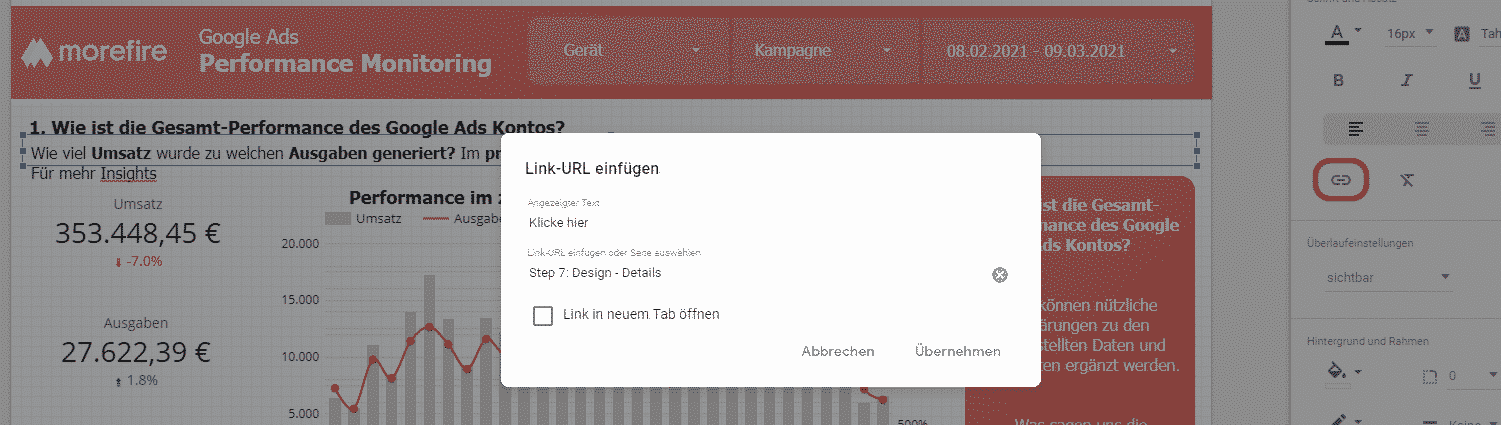Image resolution: width=1501 pixels, height=425 pixels.
Task: Click the underlined word Insights
Action: (x=129, y=174)
